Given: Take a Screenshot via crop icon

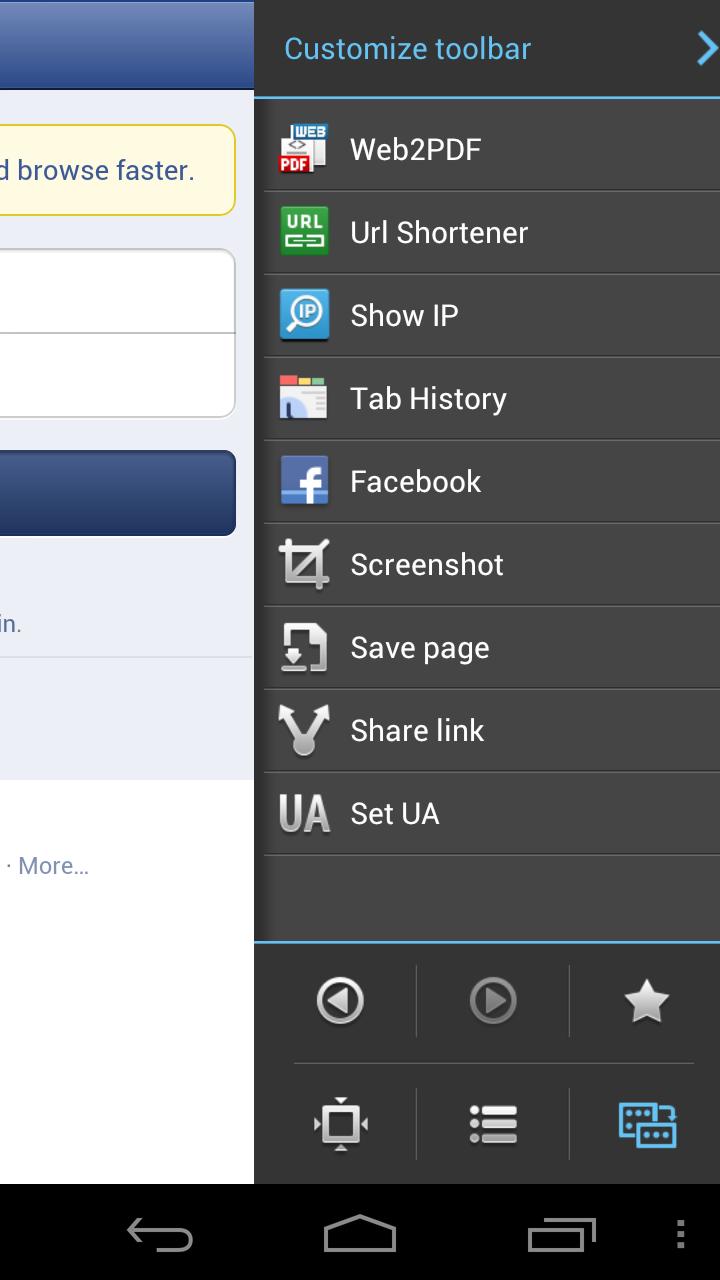Looking at the screenshot, I should (x=304, y=564).
